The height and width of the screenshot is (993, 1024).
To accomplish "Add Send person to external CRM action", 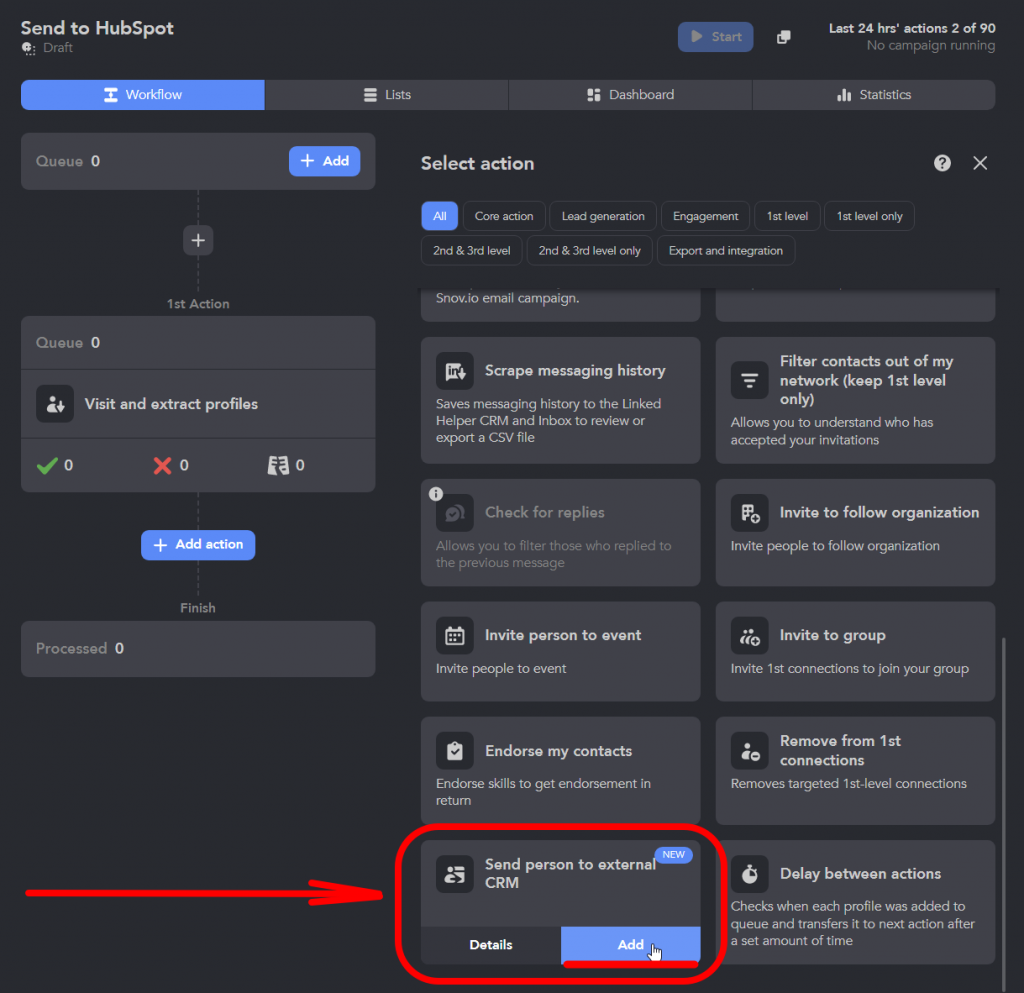I will (630, 945).
